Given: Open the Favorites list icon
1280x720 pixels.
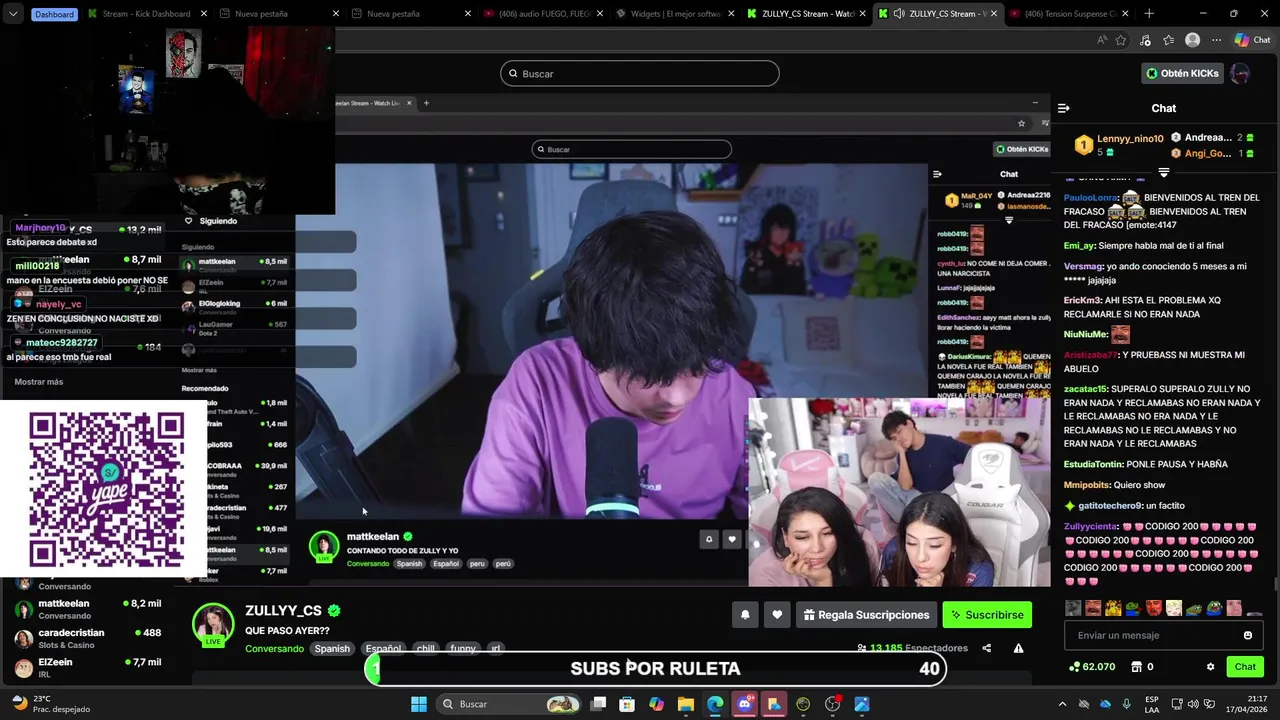Looking at the screenshot, I should (x=1168, y=40).
